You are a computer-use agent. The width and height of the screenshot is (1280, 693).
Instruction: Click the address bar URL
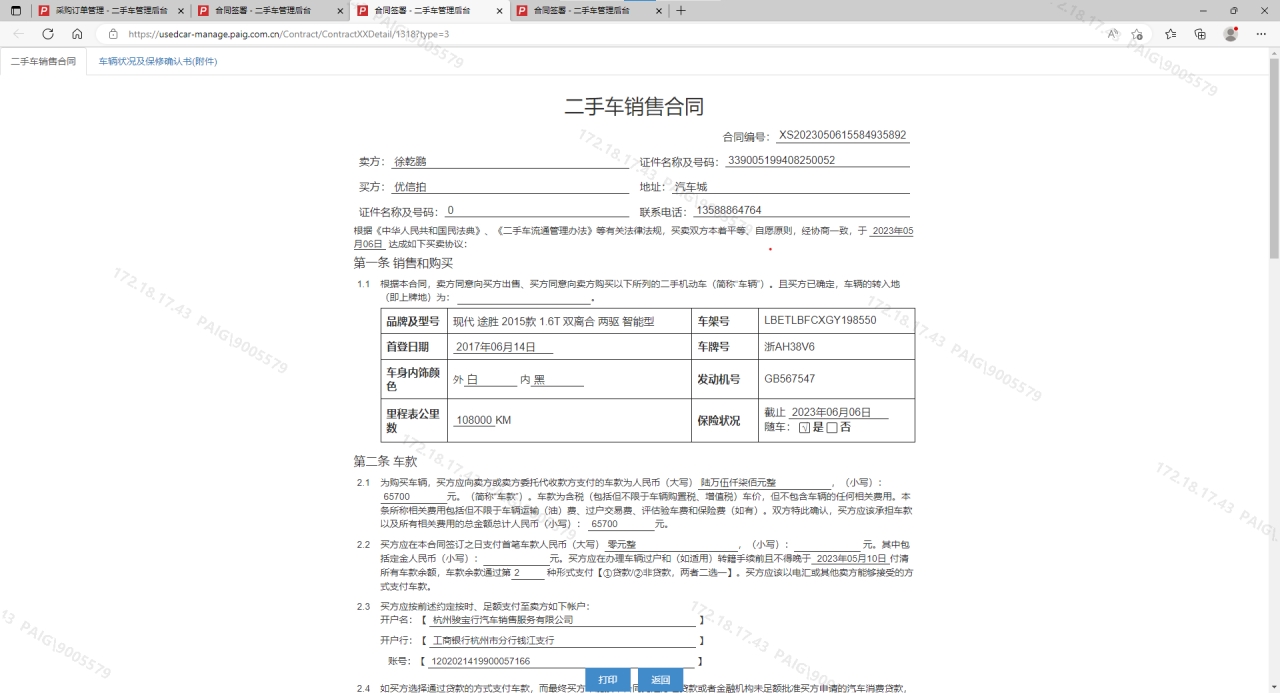click(289, 33)
